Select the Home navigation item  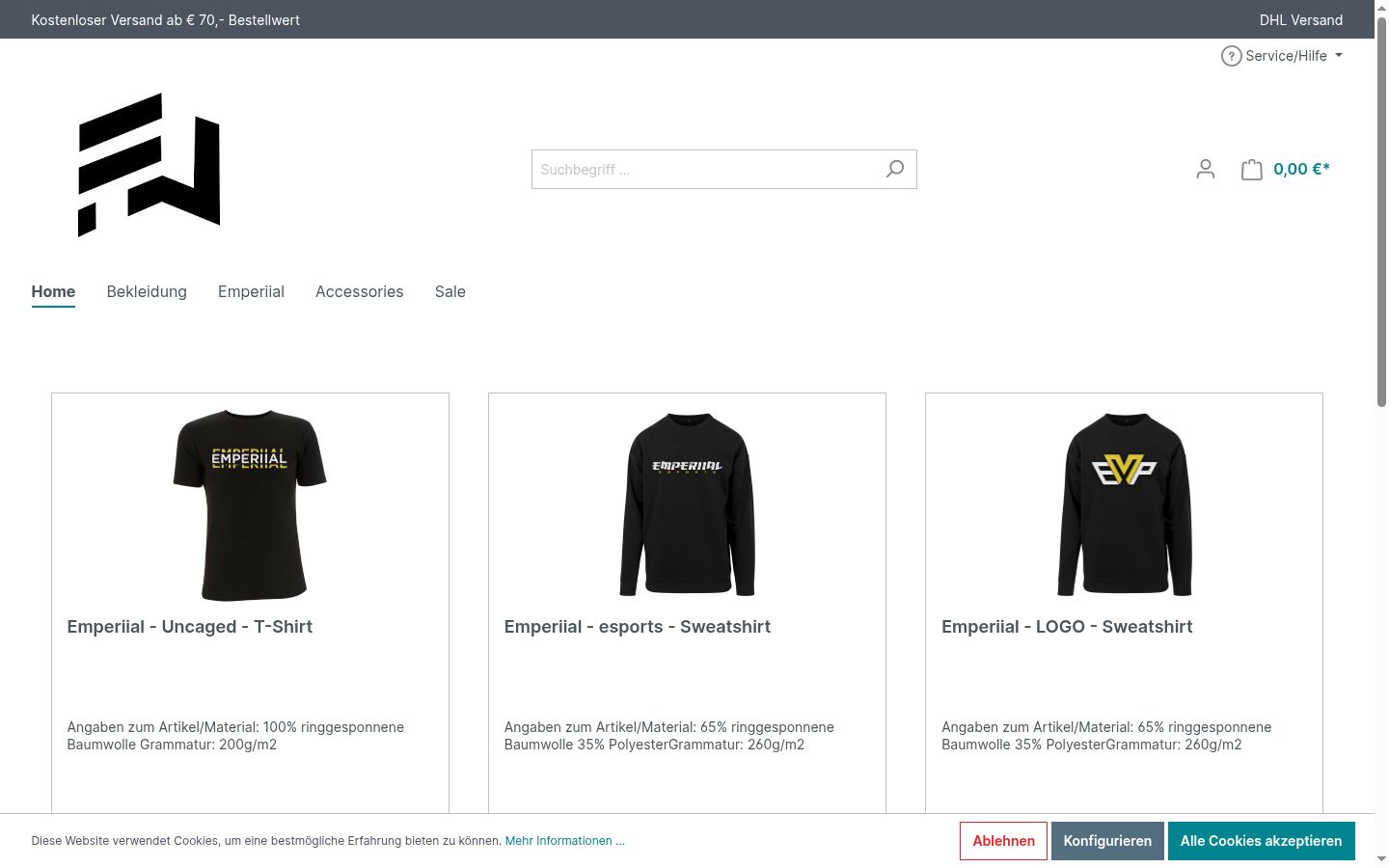tap(53, 291)
